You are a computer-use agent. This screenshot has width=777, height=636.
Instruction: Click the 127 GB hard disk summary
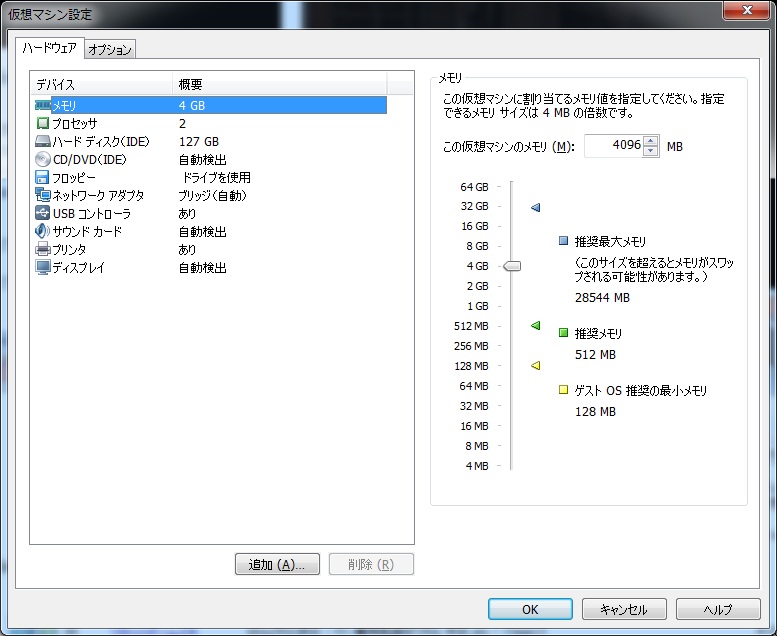pos(199,142)
